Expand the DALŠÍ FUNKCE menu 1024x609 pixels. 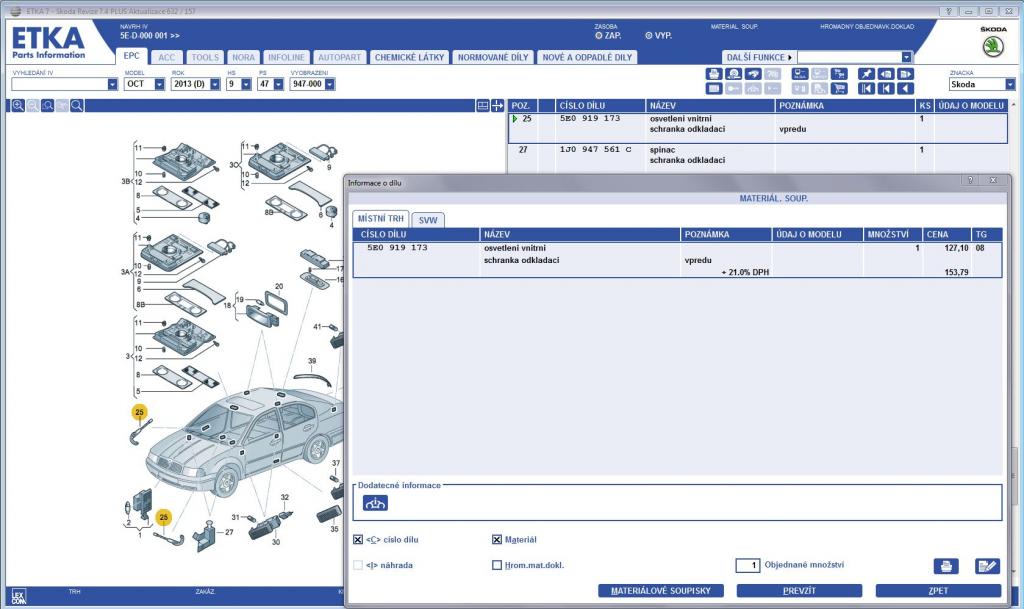(759, 57)
